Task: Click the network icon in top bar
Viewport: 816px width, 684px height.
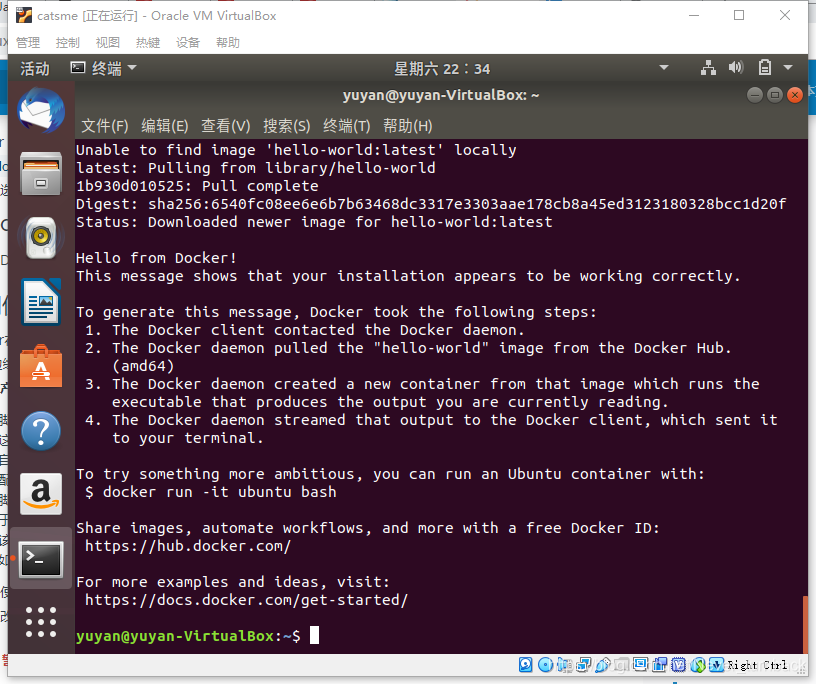Action: click(x=708, y=68)
